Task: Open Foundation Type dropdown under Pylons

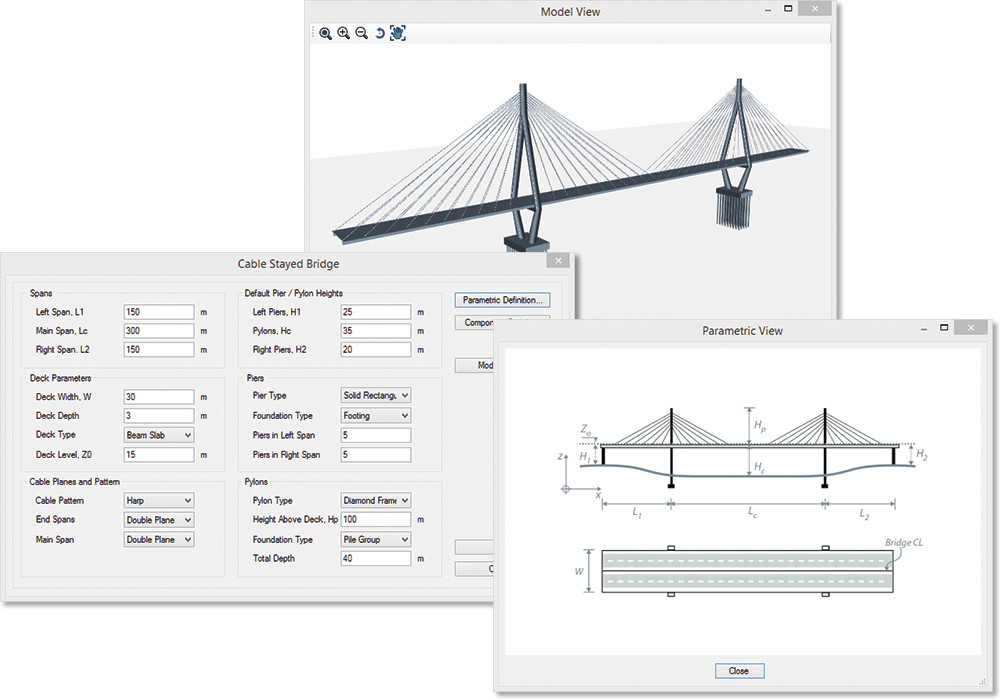Action: tap(375, 539)
